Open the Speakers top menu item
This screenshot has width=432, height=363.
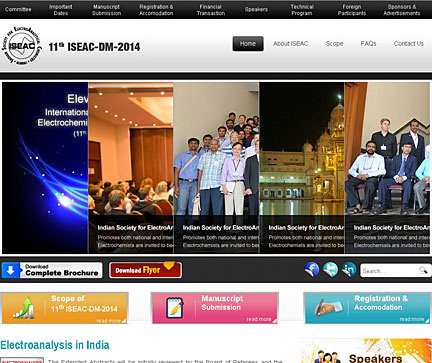[x=256, y=9]
